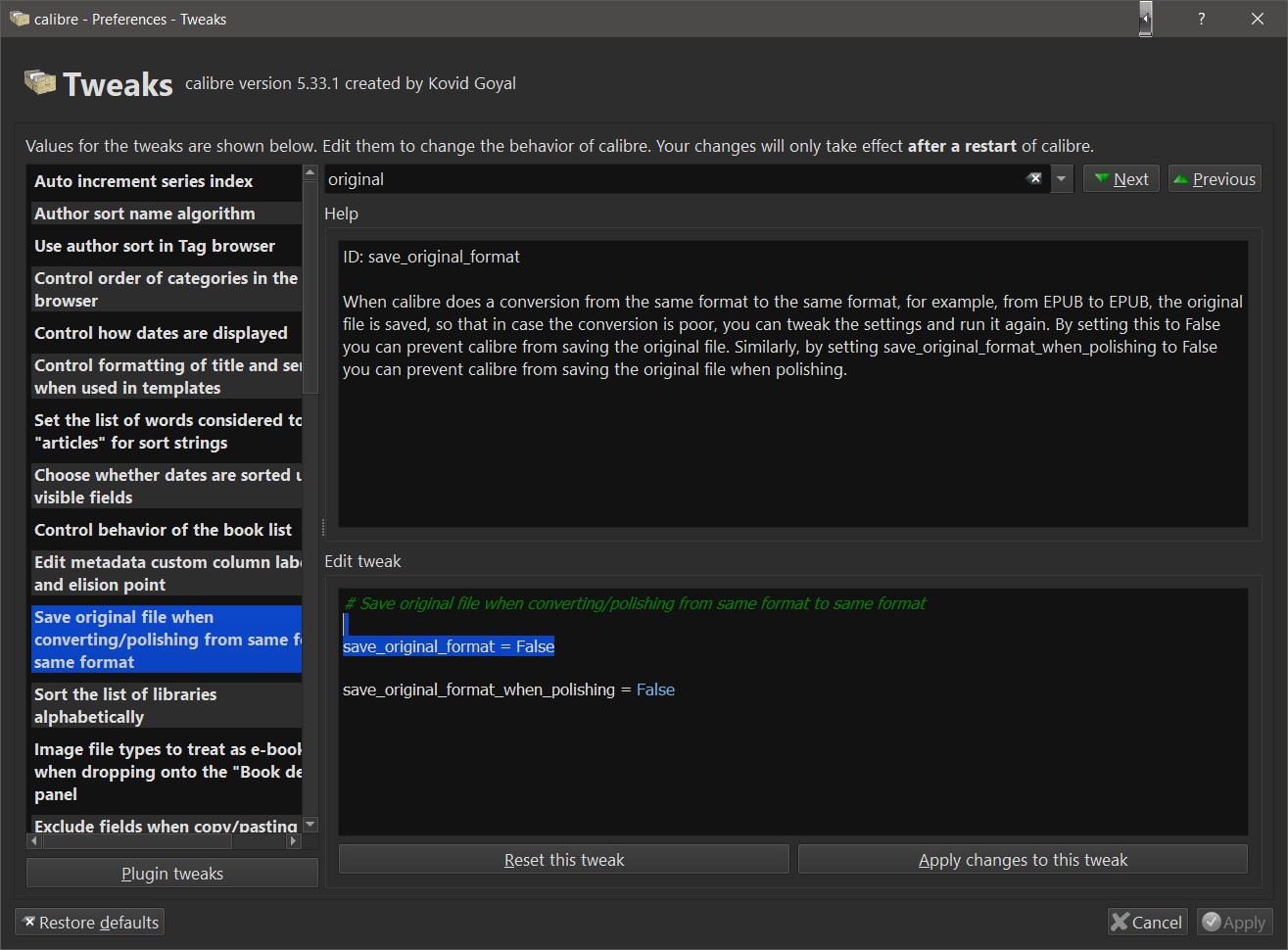Viewport: 1288px width, 950px height.
Task: Select 'Save original file when converting' tweak
Action: 167,640
